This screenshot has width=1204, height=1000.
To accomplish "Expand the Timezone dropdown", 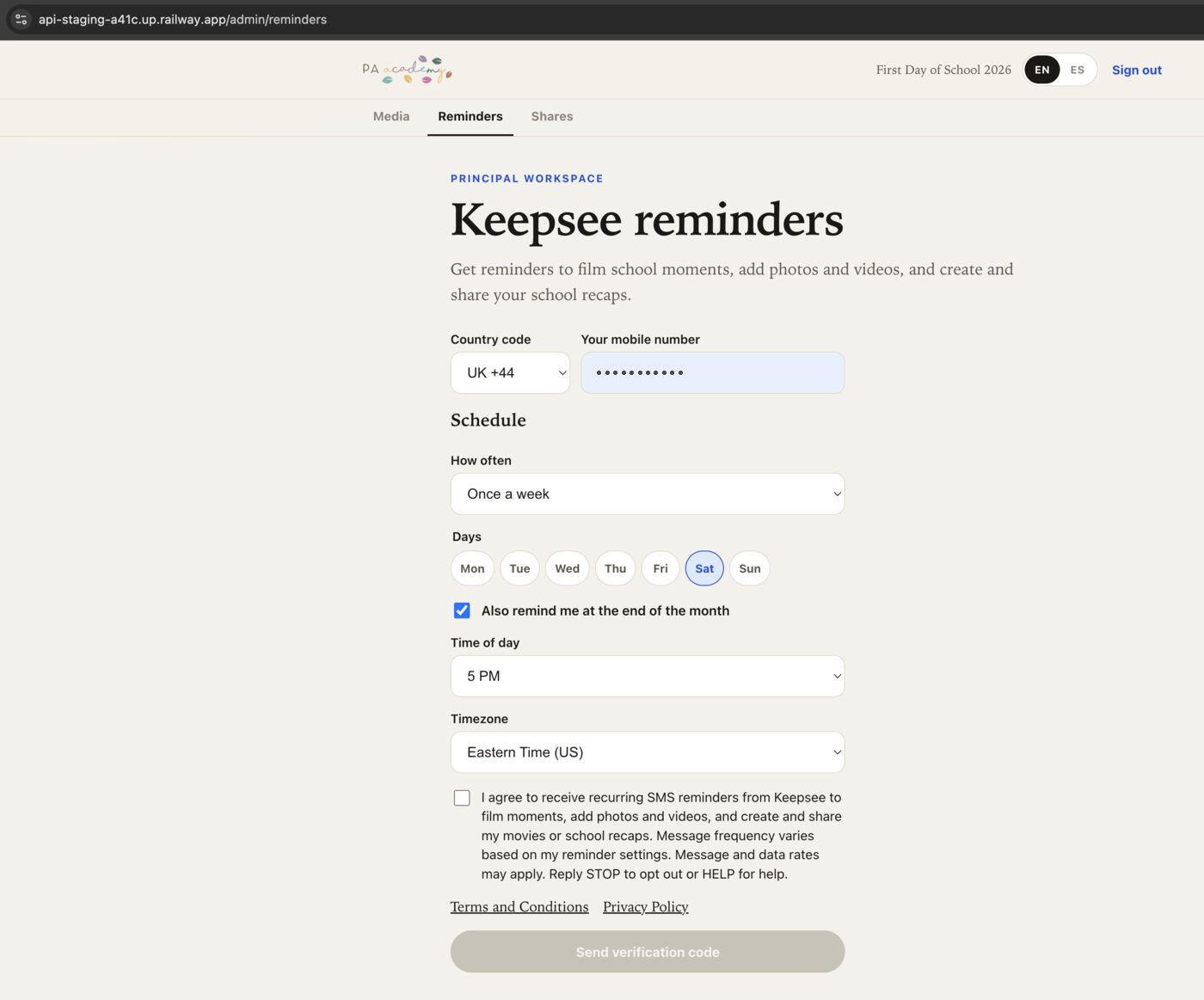I will click(648, 752).
